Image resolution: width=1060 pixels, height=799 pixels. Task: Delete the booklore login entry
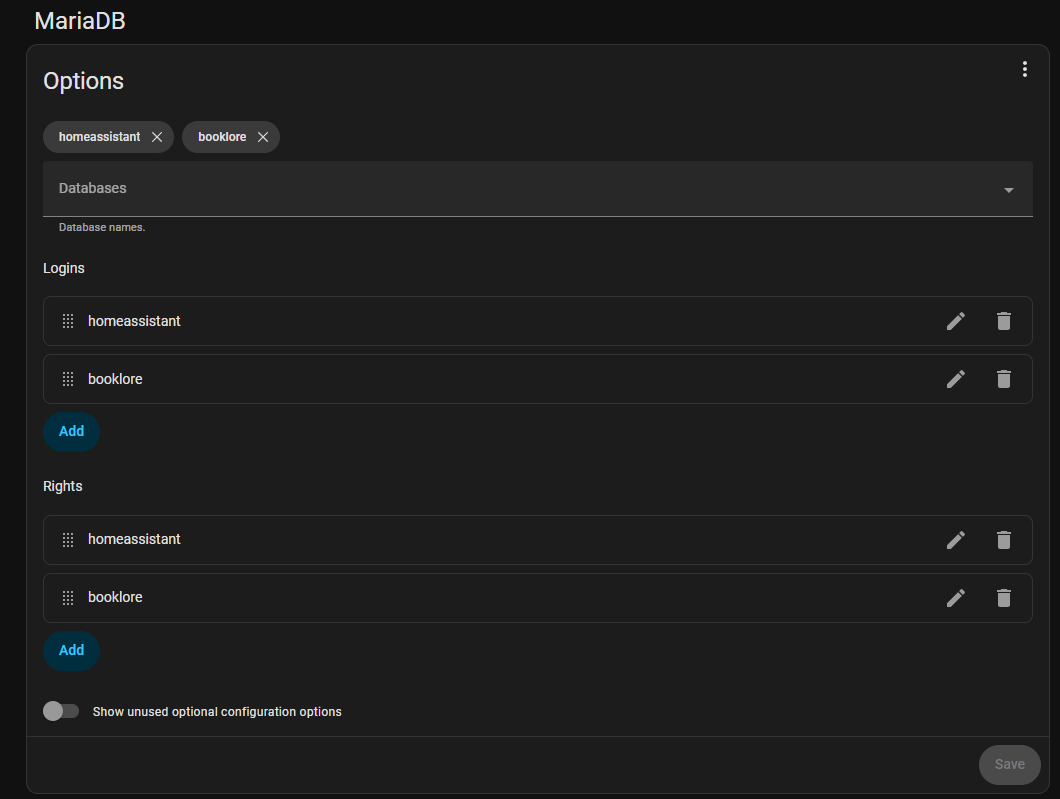coord(1004,379)
